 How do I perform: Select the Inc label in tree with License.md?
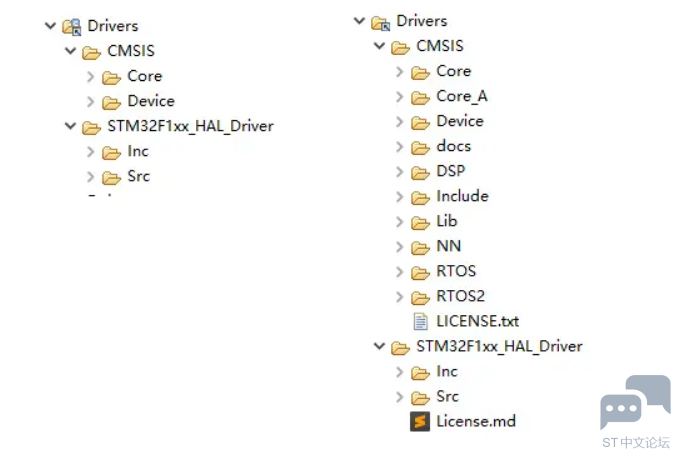(447, 371)
